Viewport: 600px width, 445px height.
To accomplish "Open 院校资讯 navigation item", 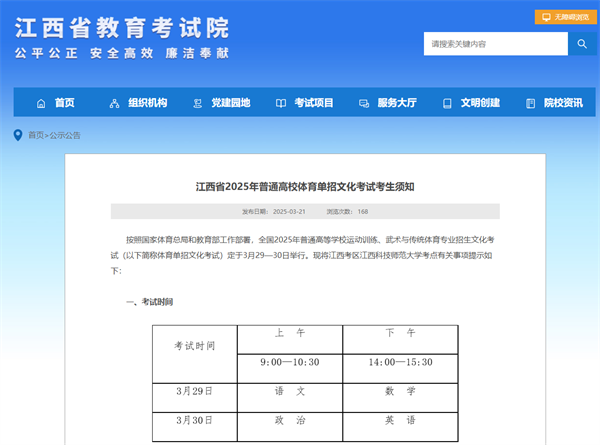I will click(564, 103).
